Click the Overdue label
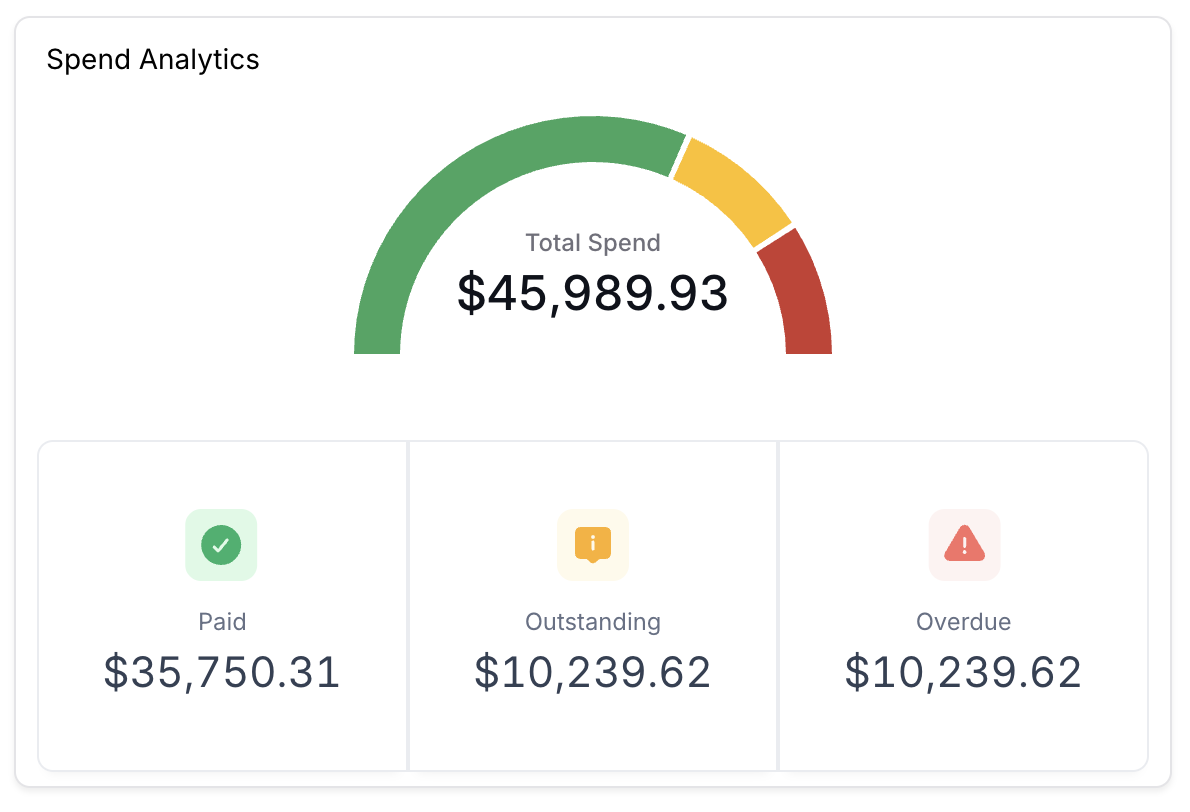This screenshot has height=812, width=1190. tap(963, 622)
